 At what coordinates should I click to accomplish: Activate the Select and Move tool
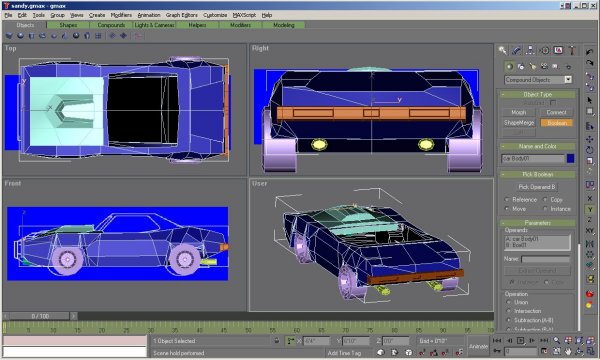click(589, 139)
